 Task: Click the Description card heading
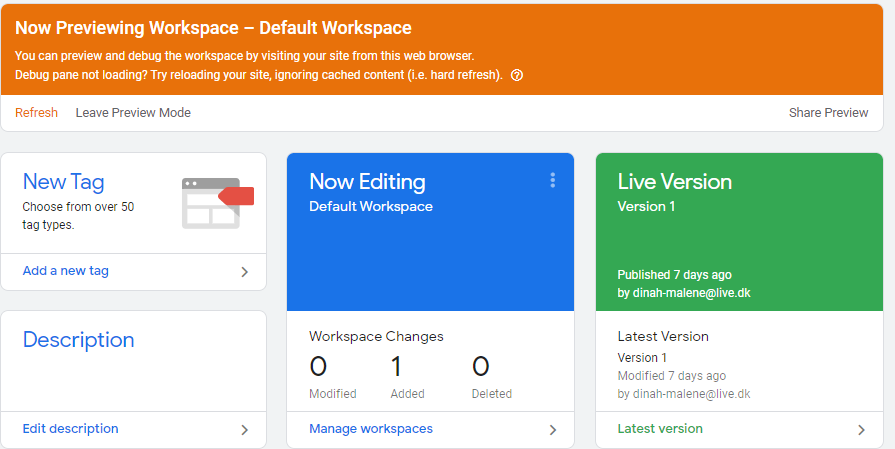78,339
